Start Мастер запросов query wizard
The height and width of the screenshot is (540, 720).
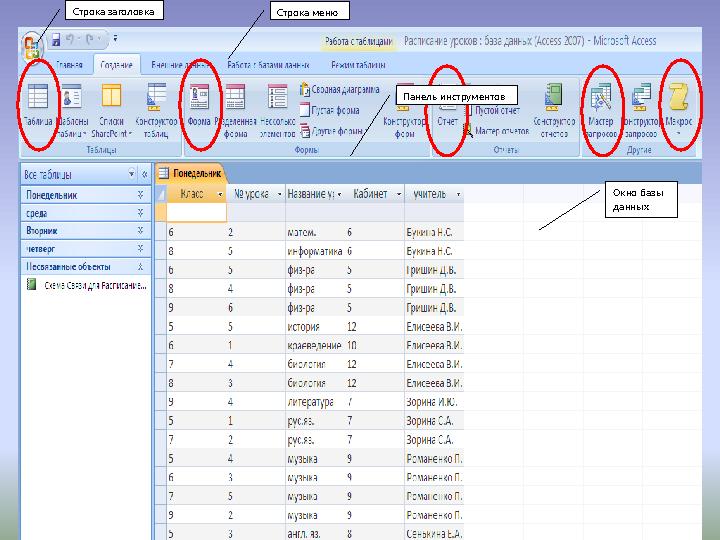[600, 110]
